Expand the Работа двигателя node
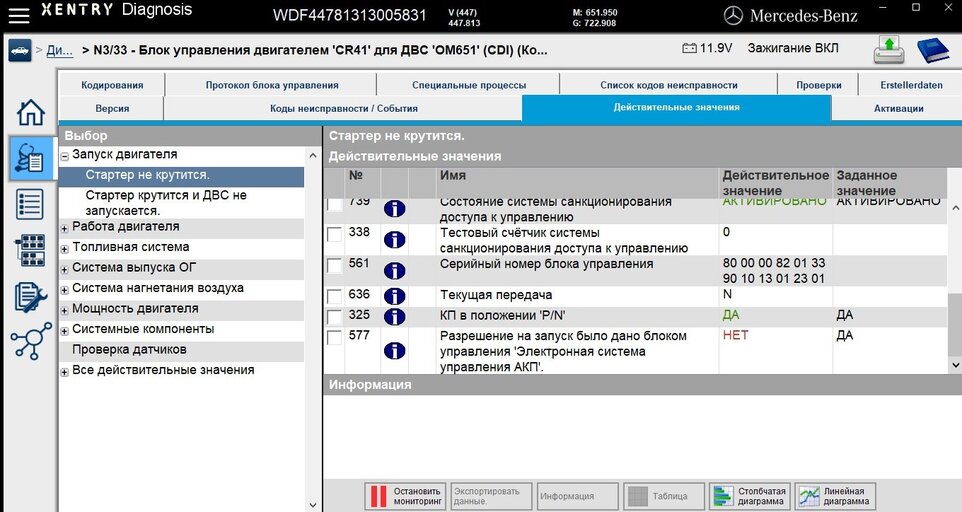The width and height of the screenshot is (962, 512). click(x=64, y=228)
